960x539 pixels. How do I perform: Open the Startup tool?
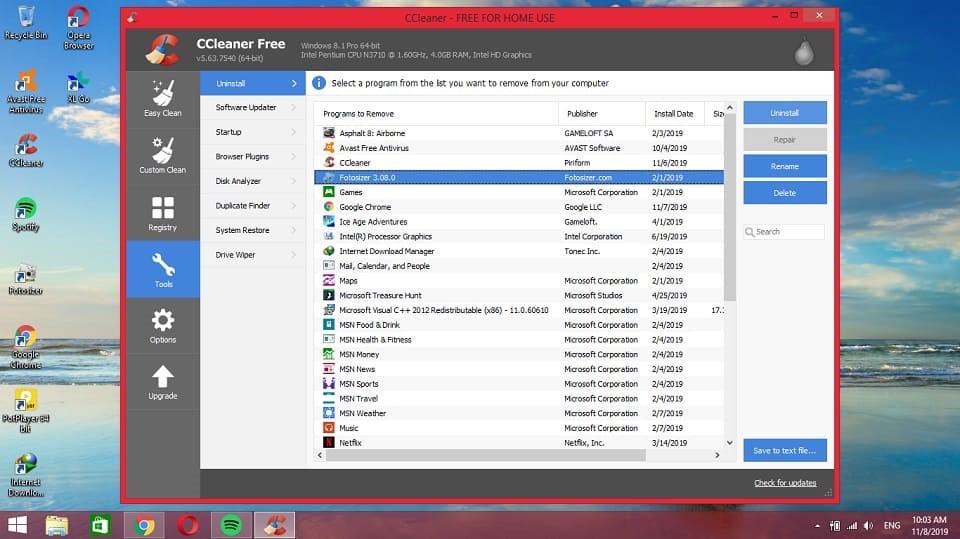point(253,132)
